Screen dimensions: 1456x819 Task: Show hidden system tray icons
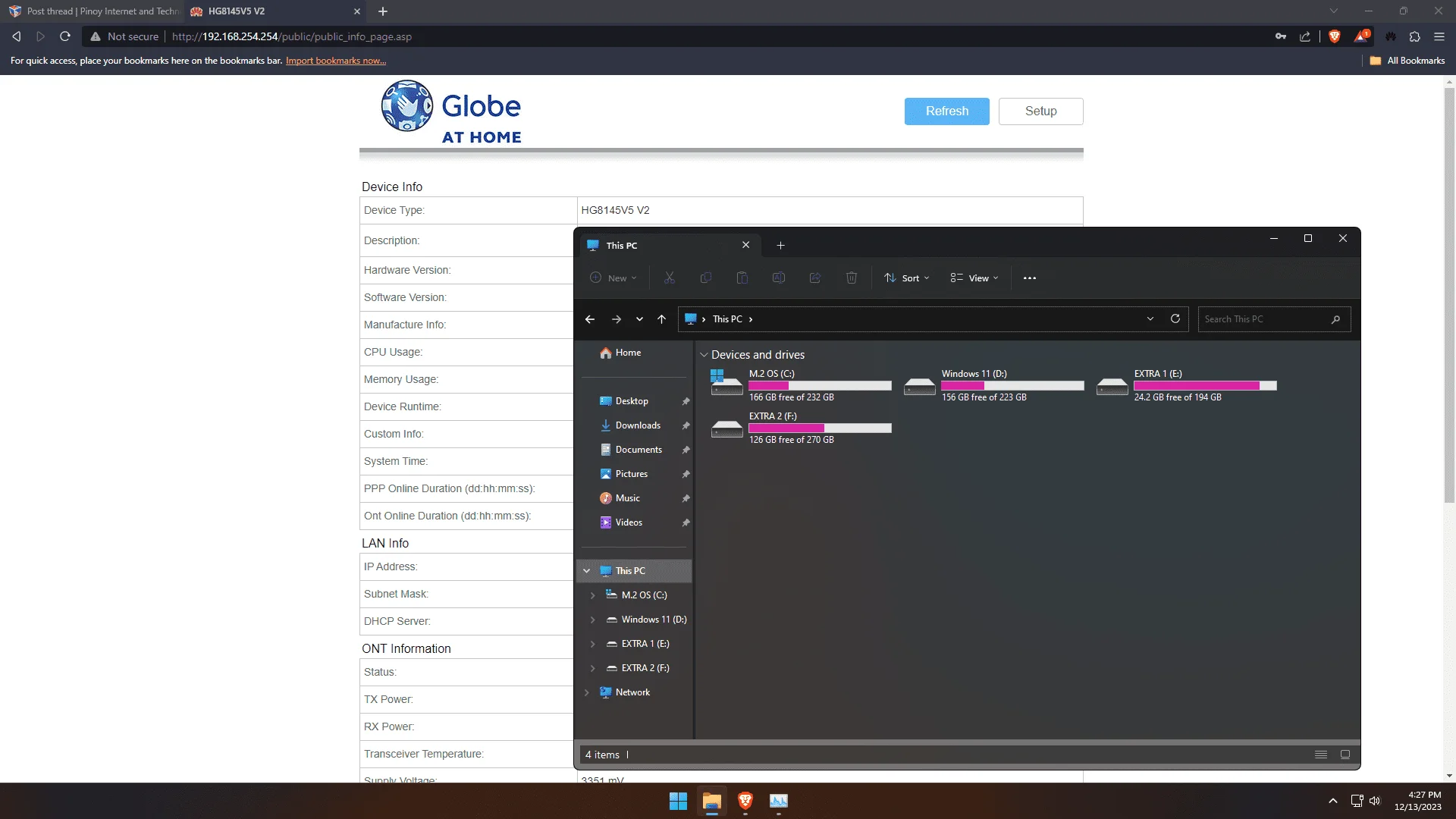(1332, 801)
